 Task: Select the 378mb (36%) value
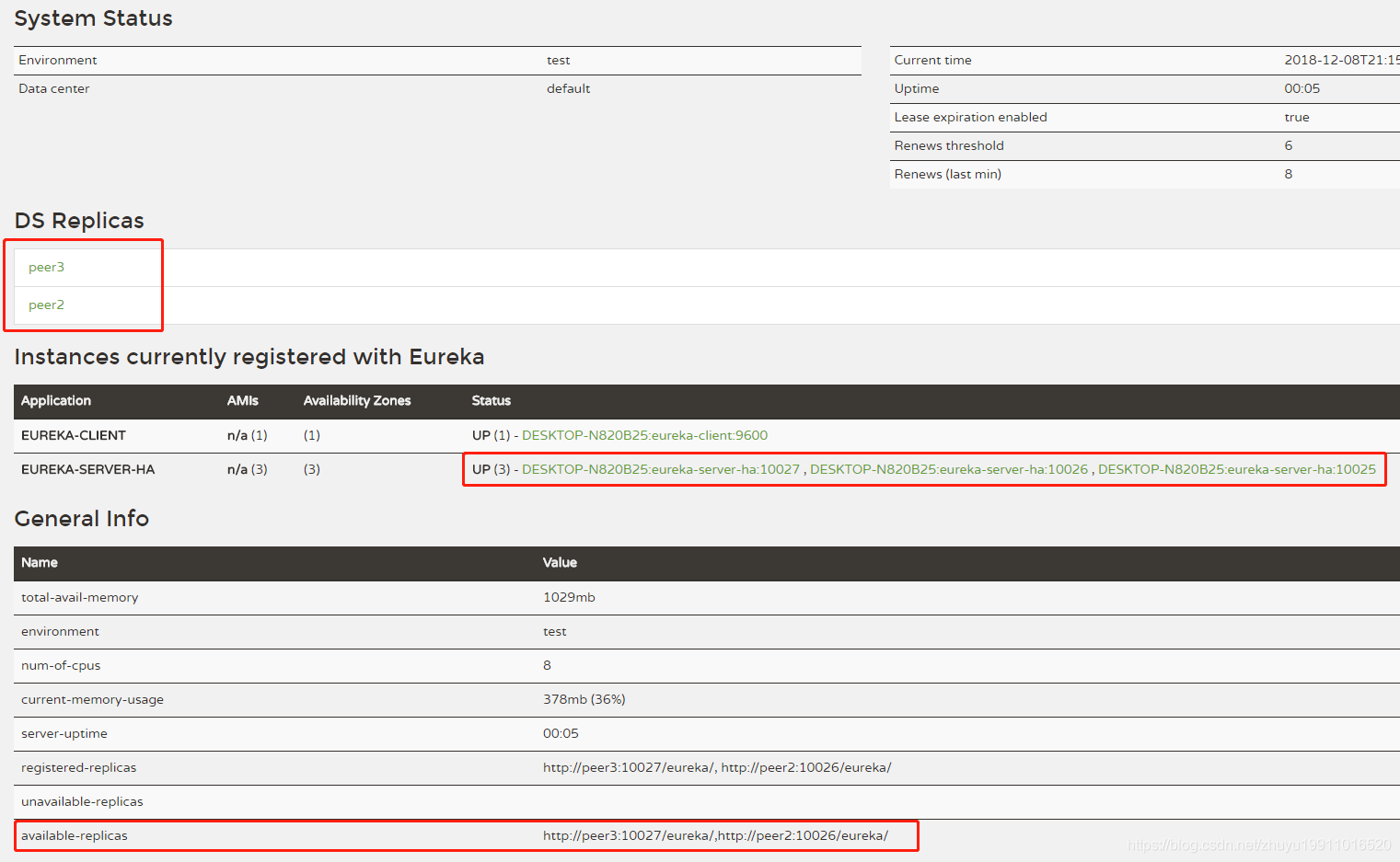click(x=584, y=699)
